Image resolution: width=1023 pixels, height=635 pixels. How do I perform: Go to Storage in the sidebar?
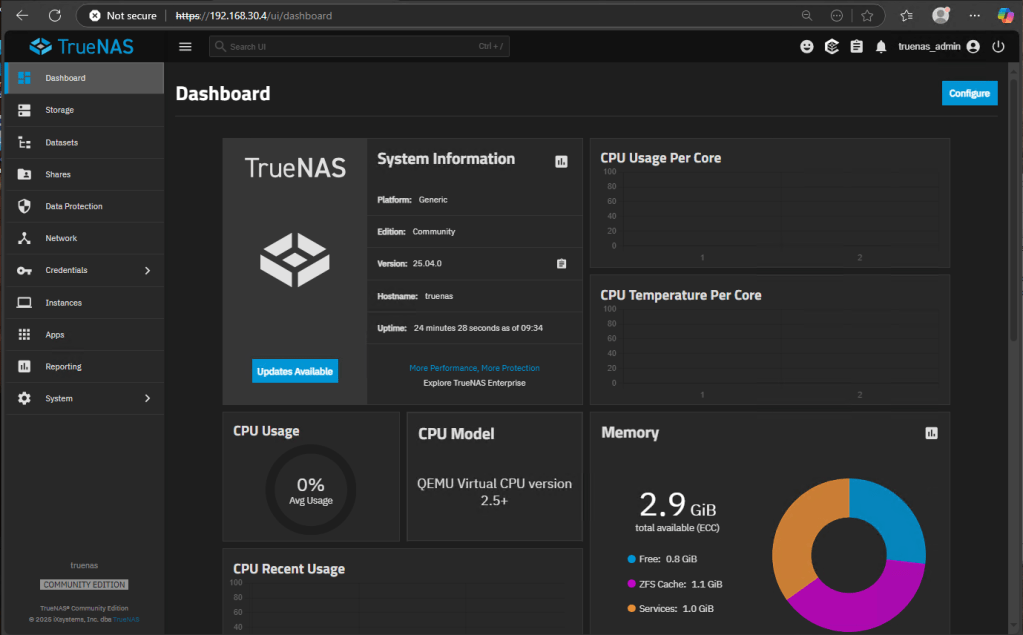tap(60, 110)
